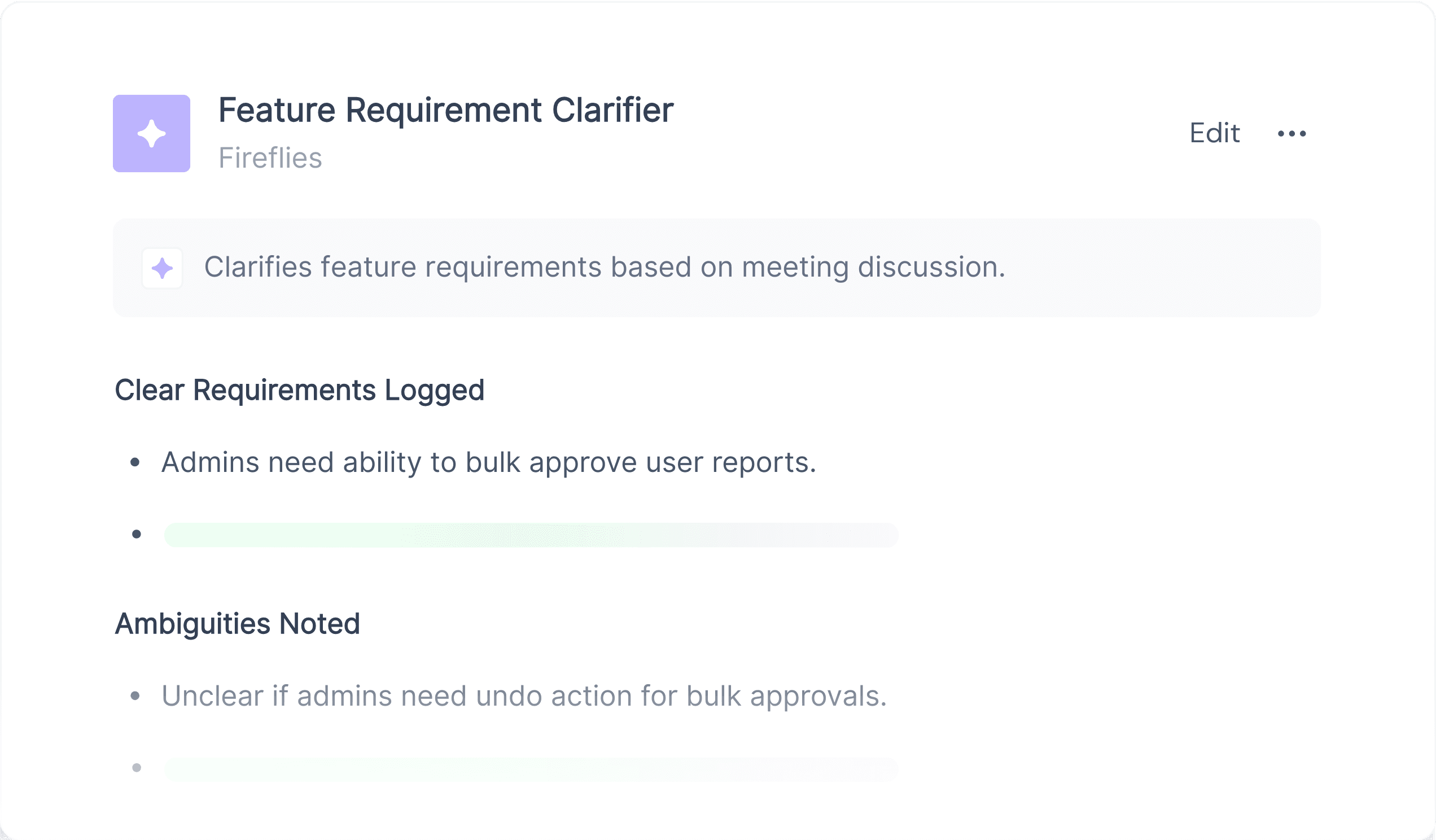Viewport: 1436px width, 840px height.
Task: Click the green loading placeholder bar
Action: click(x=531, y=535)
